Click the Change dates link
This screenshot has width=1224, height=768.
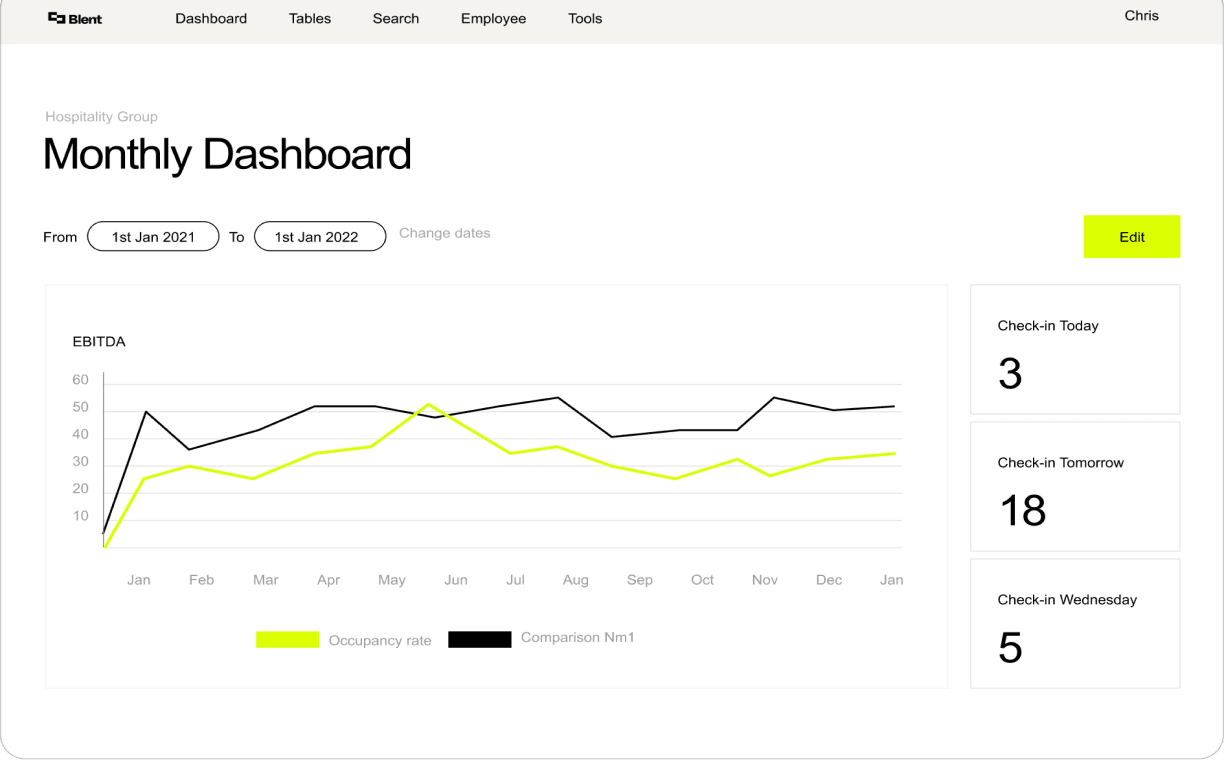tap(445, 233)
